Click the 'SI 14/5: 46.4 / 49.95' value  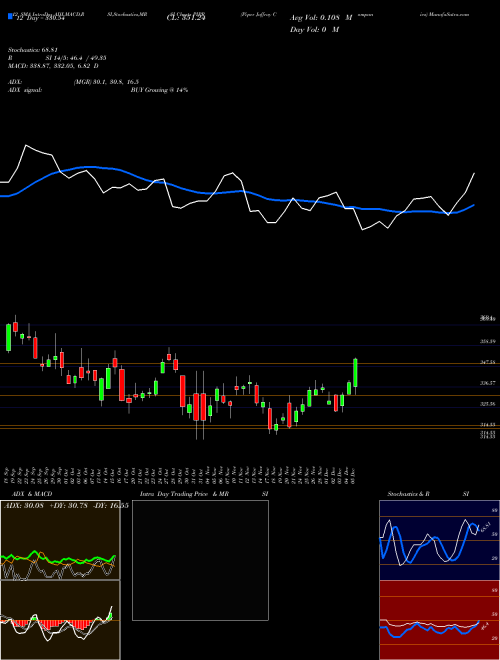76,58
